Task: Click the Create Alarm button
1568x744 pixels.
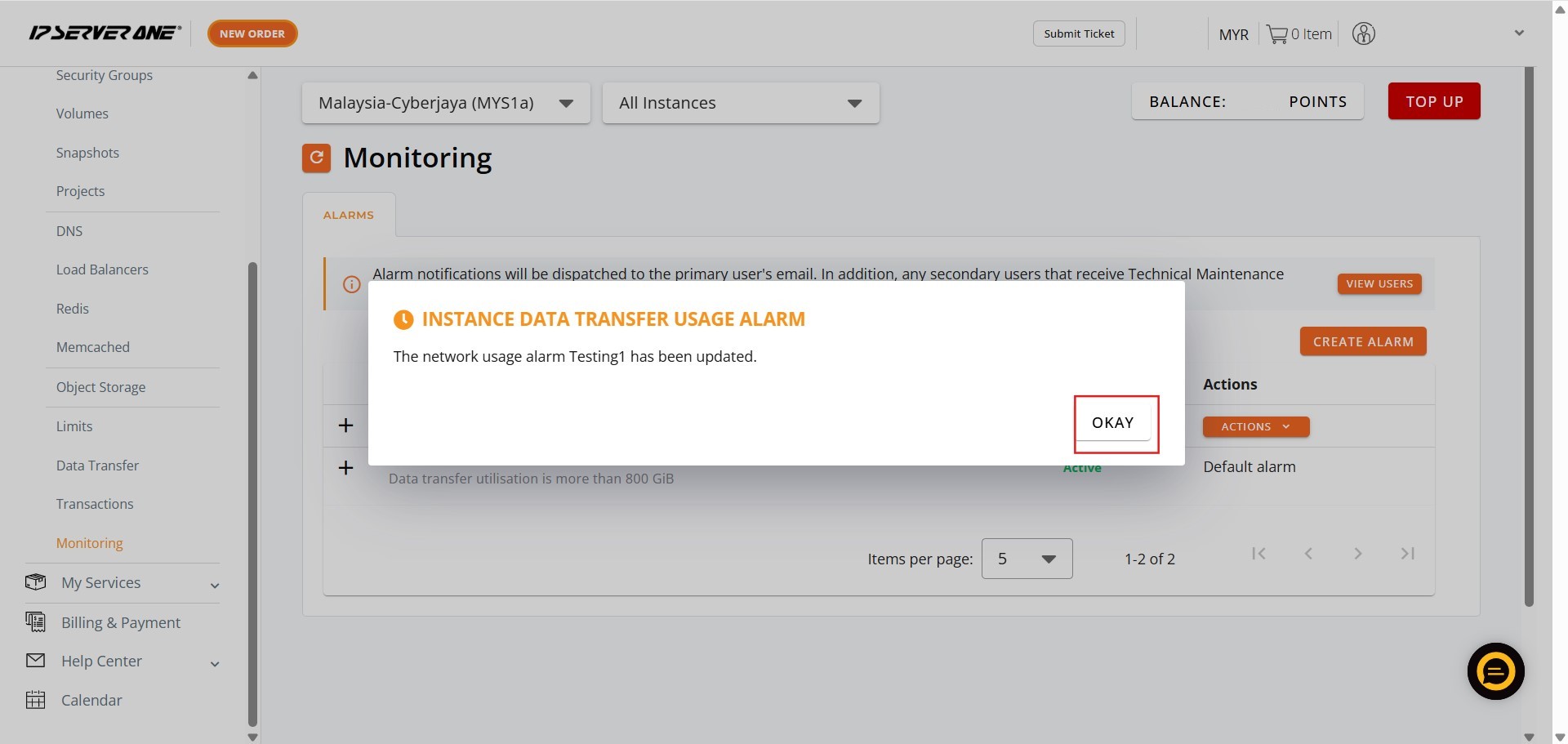Action: click(1362, 341)
